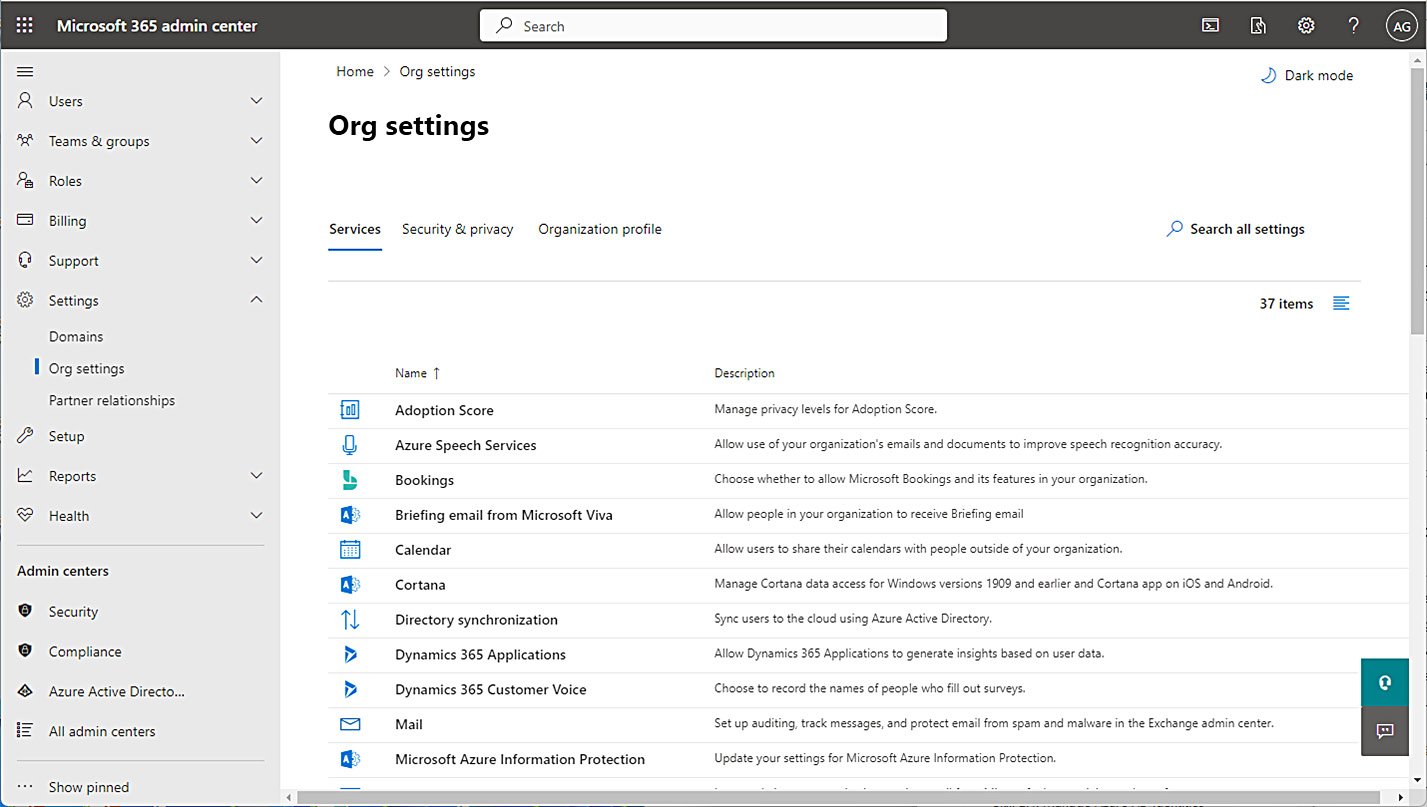The height and width of the screenshot is (807, 1427).
Task: Click the Setup wrench icon
Action: coord(26,436)
